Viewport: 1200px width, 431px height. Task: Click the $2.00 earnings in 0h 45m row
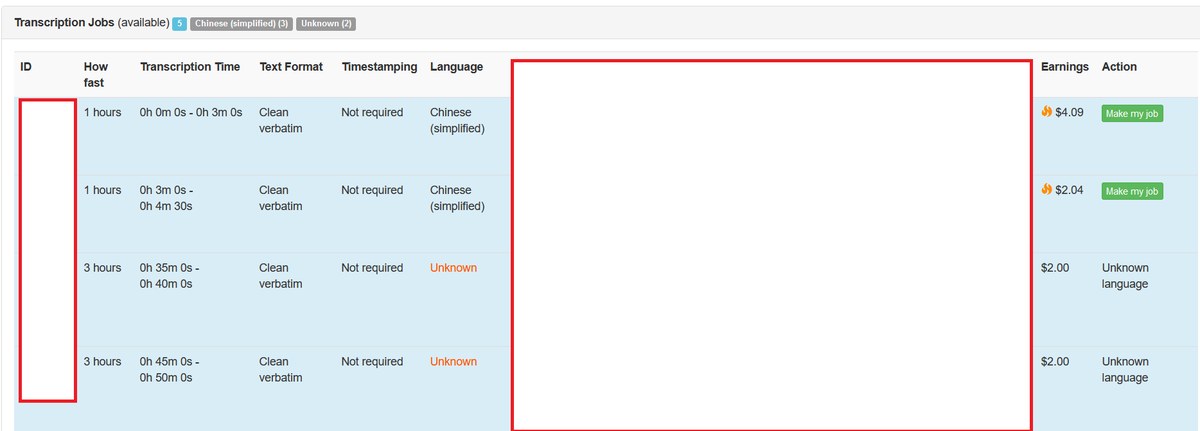click(1055, 362)
